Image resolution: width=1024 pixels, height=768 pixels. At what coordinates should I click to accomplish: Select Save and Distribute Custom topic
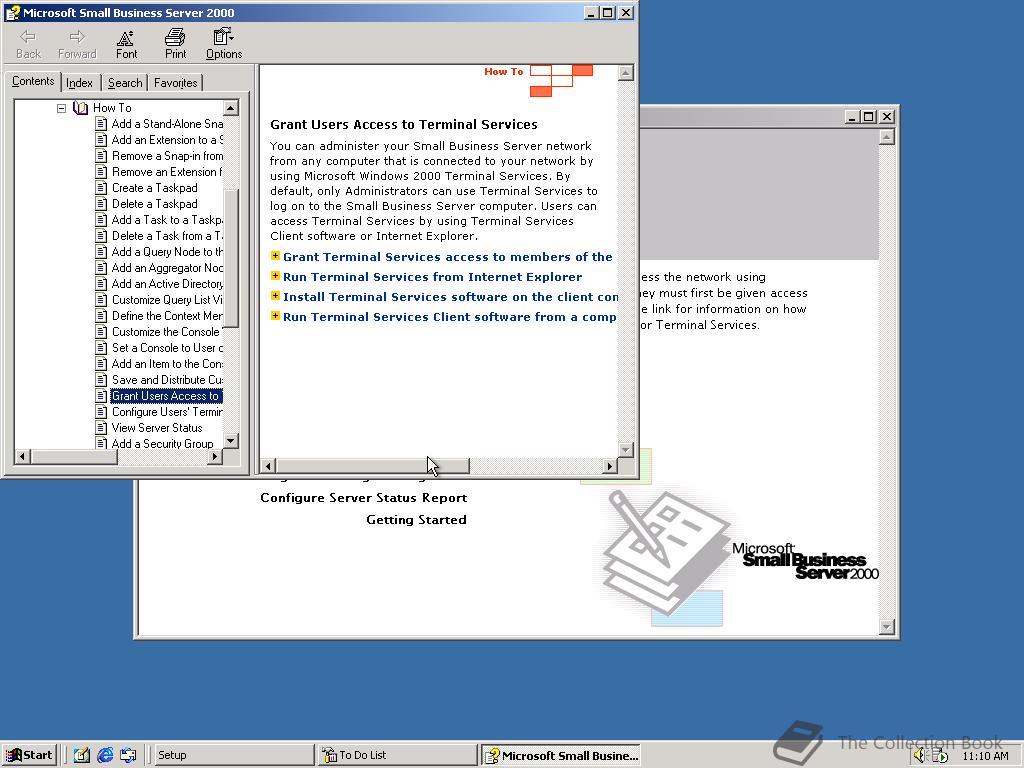pyautogui.click(x=167, y=379)
